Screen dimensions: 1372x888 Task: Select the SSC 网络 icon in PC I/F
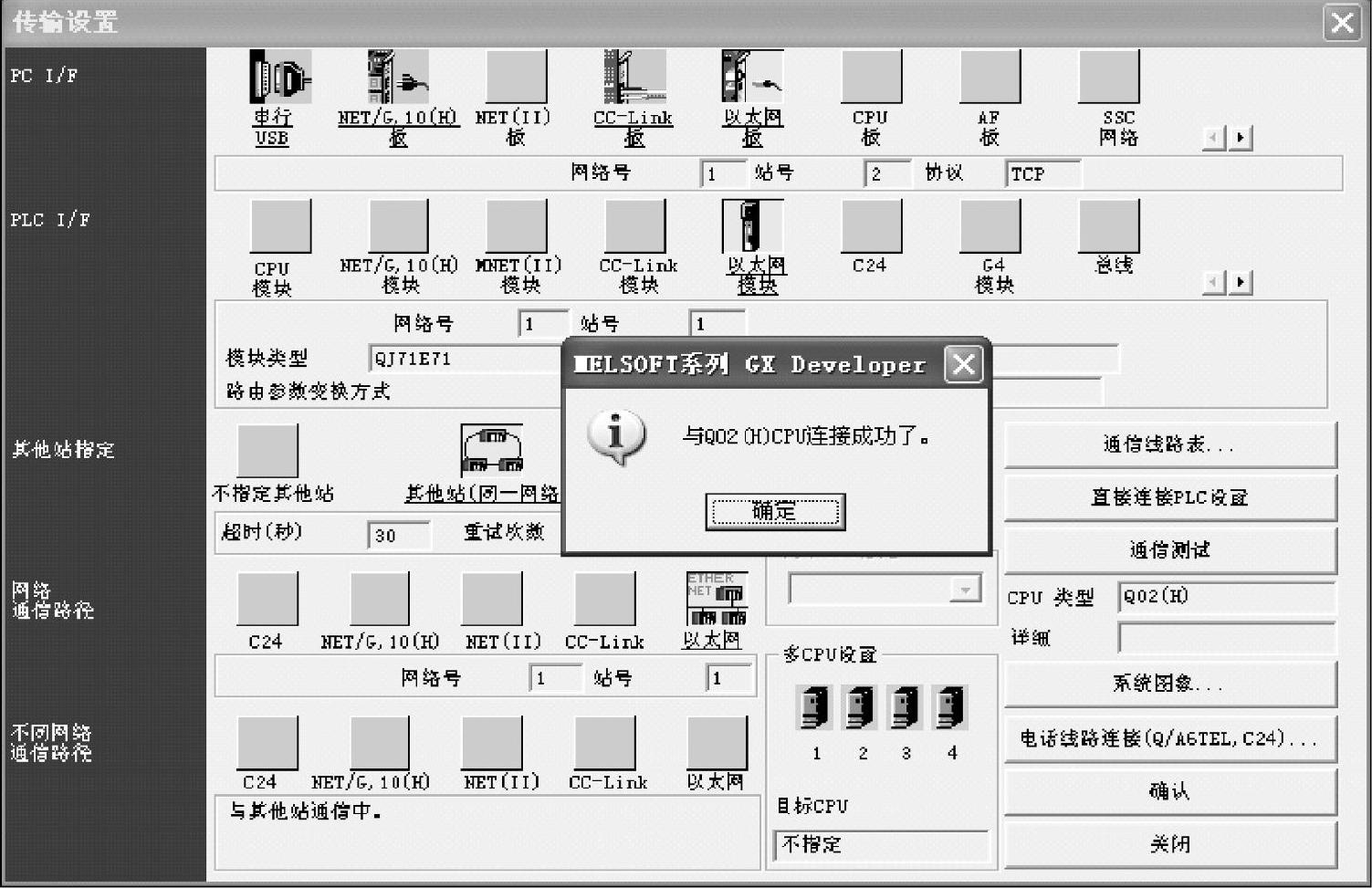[1108, 77]
